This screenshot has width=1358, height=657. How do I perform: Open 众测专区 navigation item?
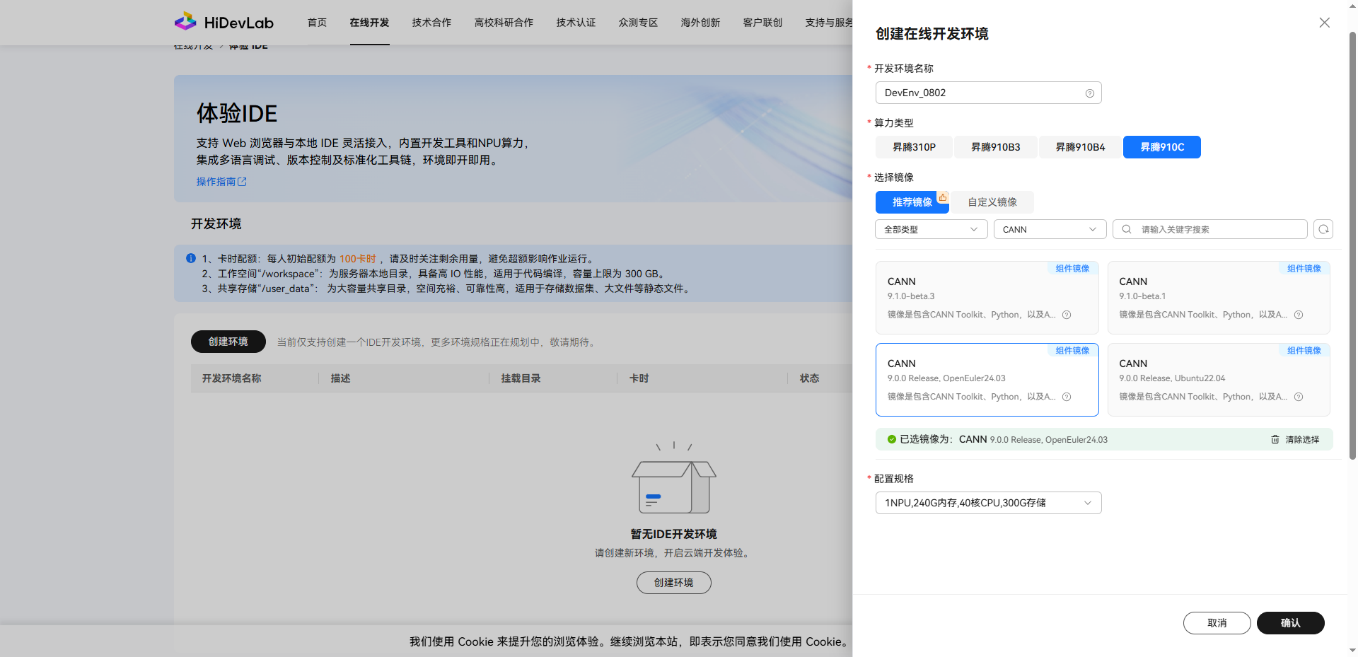(x=638, y=22)
